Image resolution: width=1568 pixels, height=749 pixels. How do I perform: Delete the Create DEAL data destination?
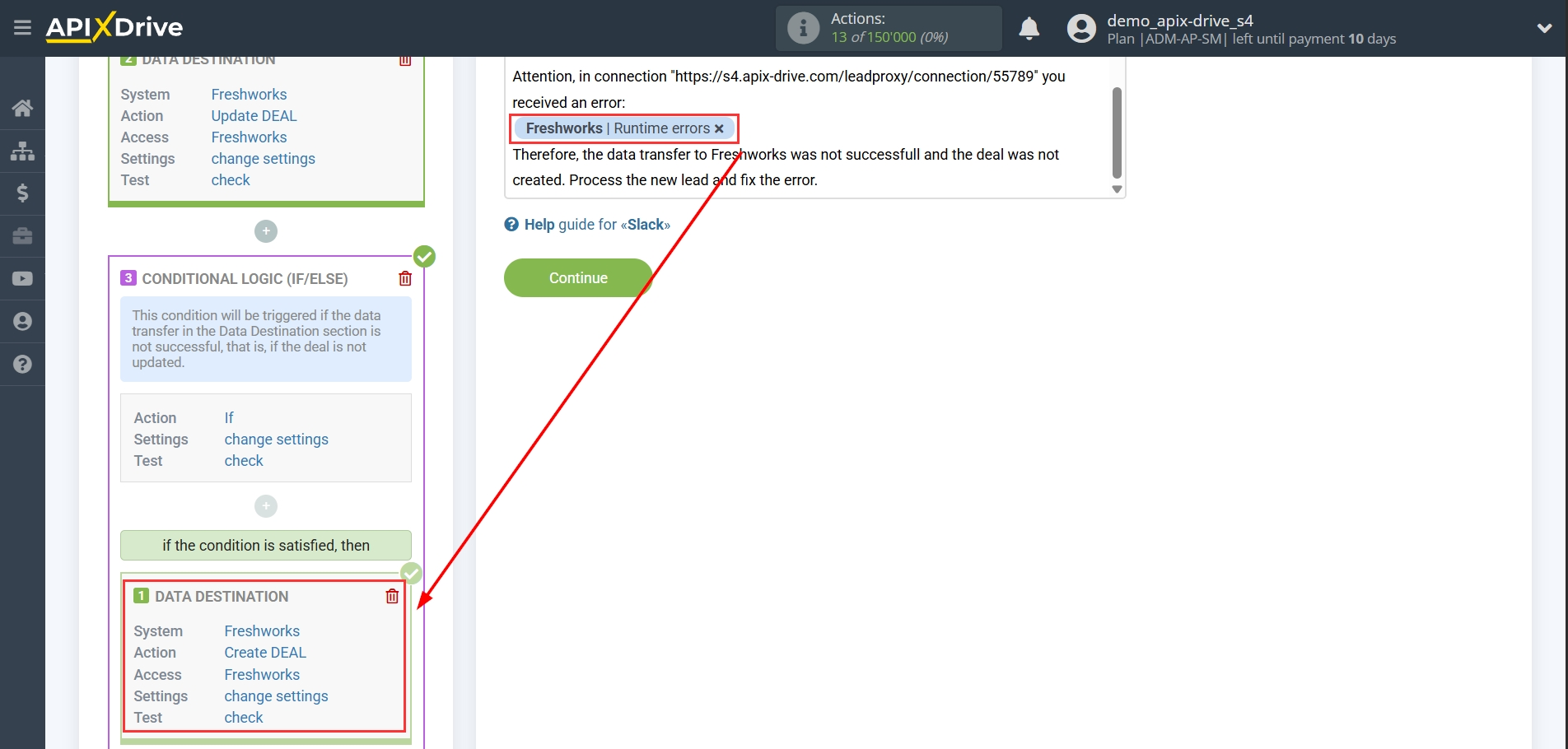pyautogui.click(x=392, y=596)
